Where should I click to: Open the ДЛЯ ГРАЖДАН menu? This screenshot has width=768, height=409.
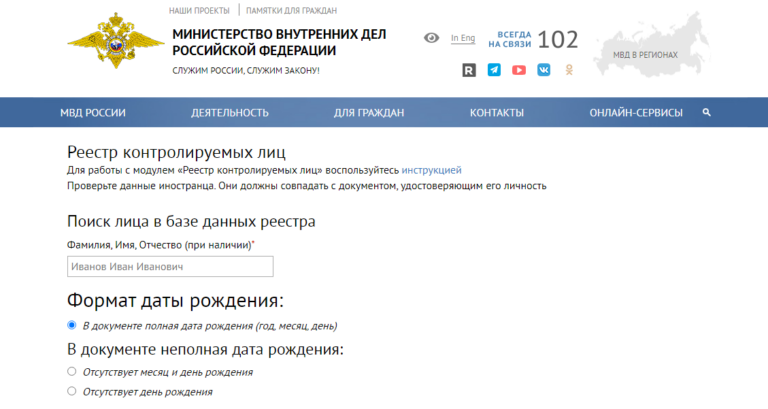click(x=369, y=113)
